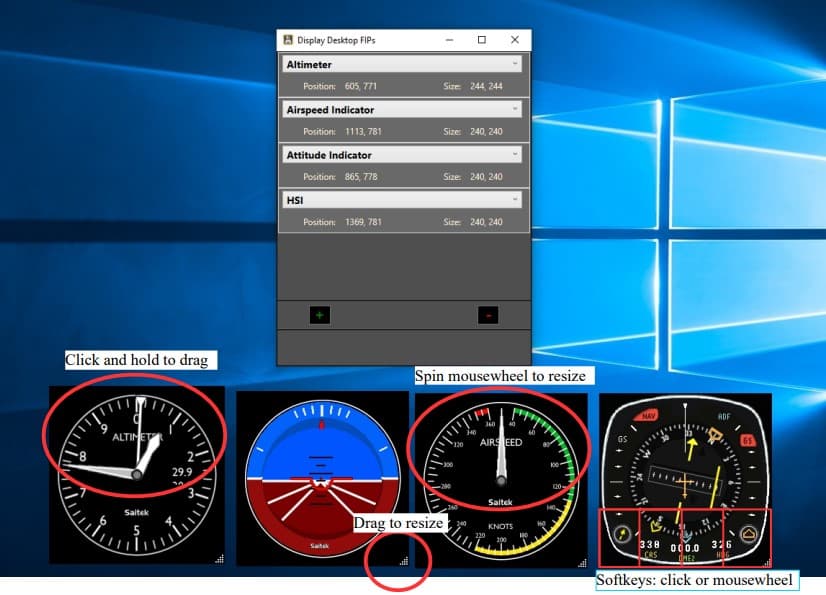The height and width of the screenshot is (595, 826).
Task: Expand the Airspeed Indicator row chevron
Action: click(515, 109)
